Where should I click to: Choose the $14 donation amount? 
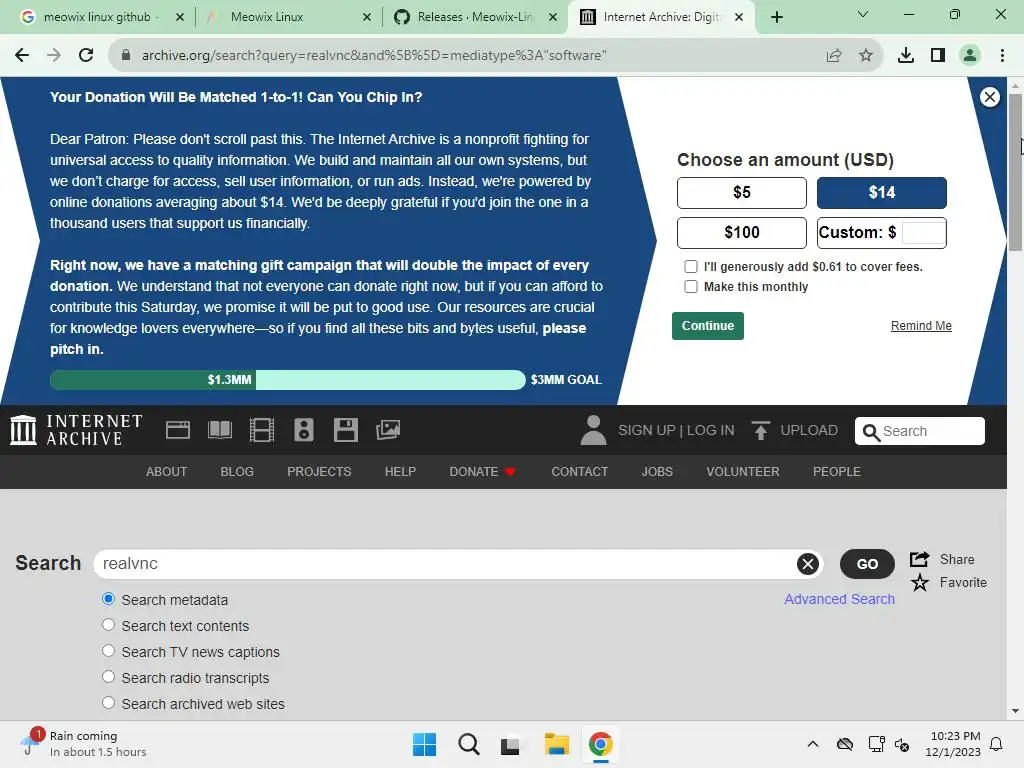pos(882,193)
